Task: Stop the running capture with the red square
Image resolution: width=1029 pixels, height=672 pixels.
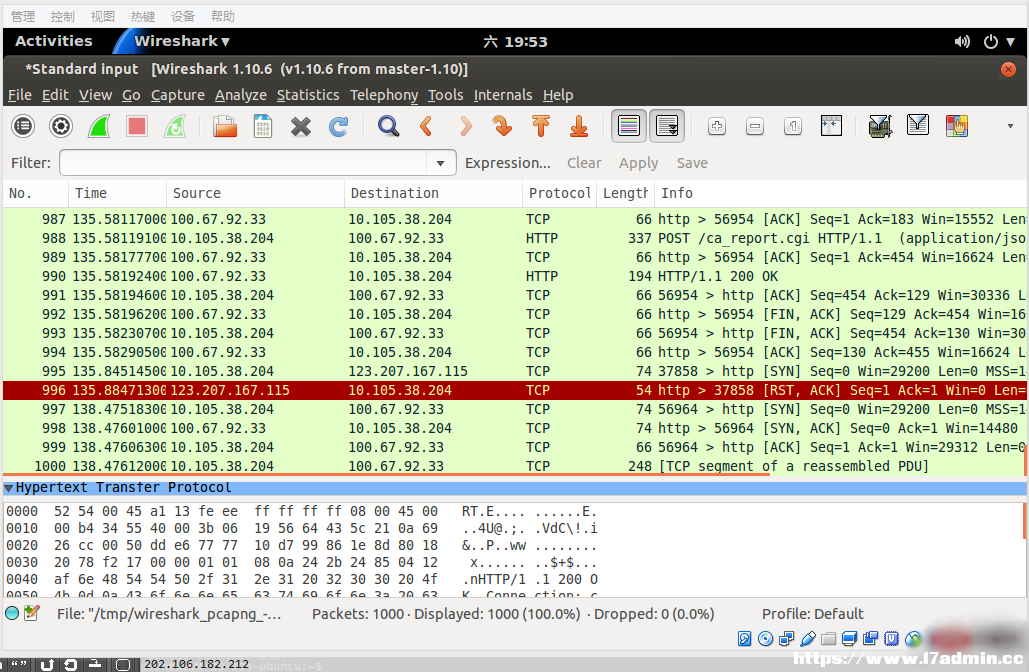Action: (x=137, y=126)
